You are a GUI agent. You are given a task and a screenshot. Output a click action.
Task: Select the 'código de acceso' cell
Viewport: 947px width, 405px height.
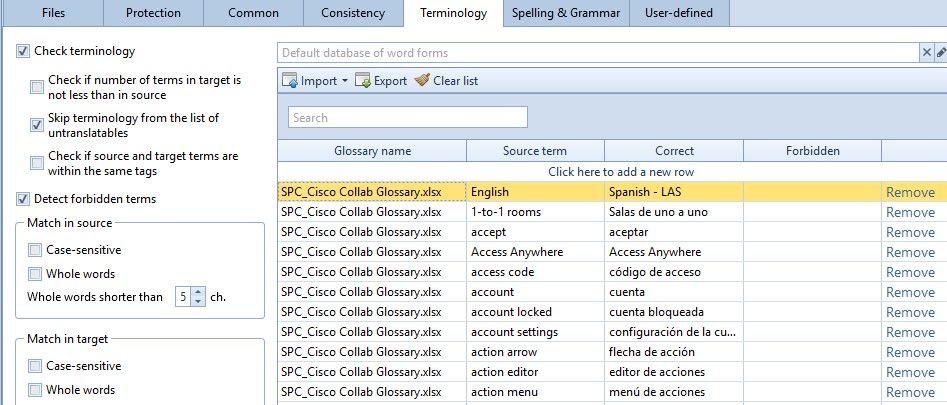[x=674, y=272]
